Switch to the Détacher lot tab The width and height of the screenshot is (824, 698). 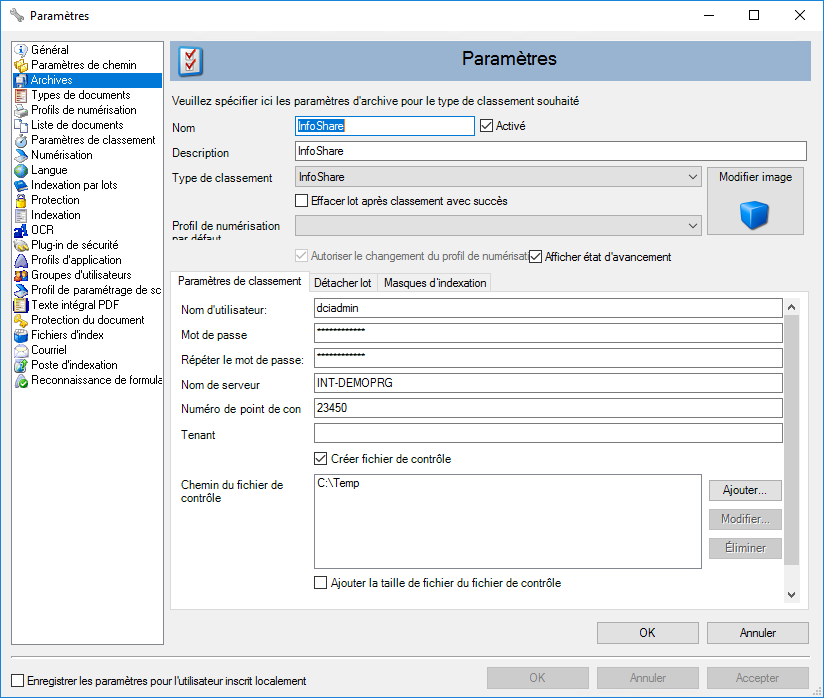344,283
